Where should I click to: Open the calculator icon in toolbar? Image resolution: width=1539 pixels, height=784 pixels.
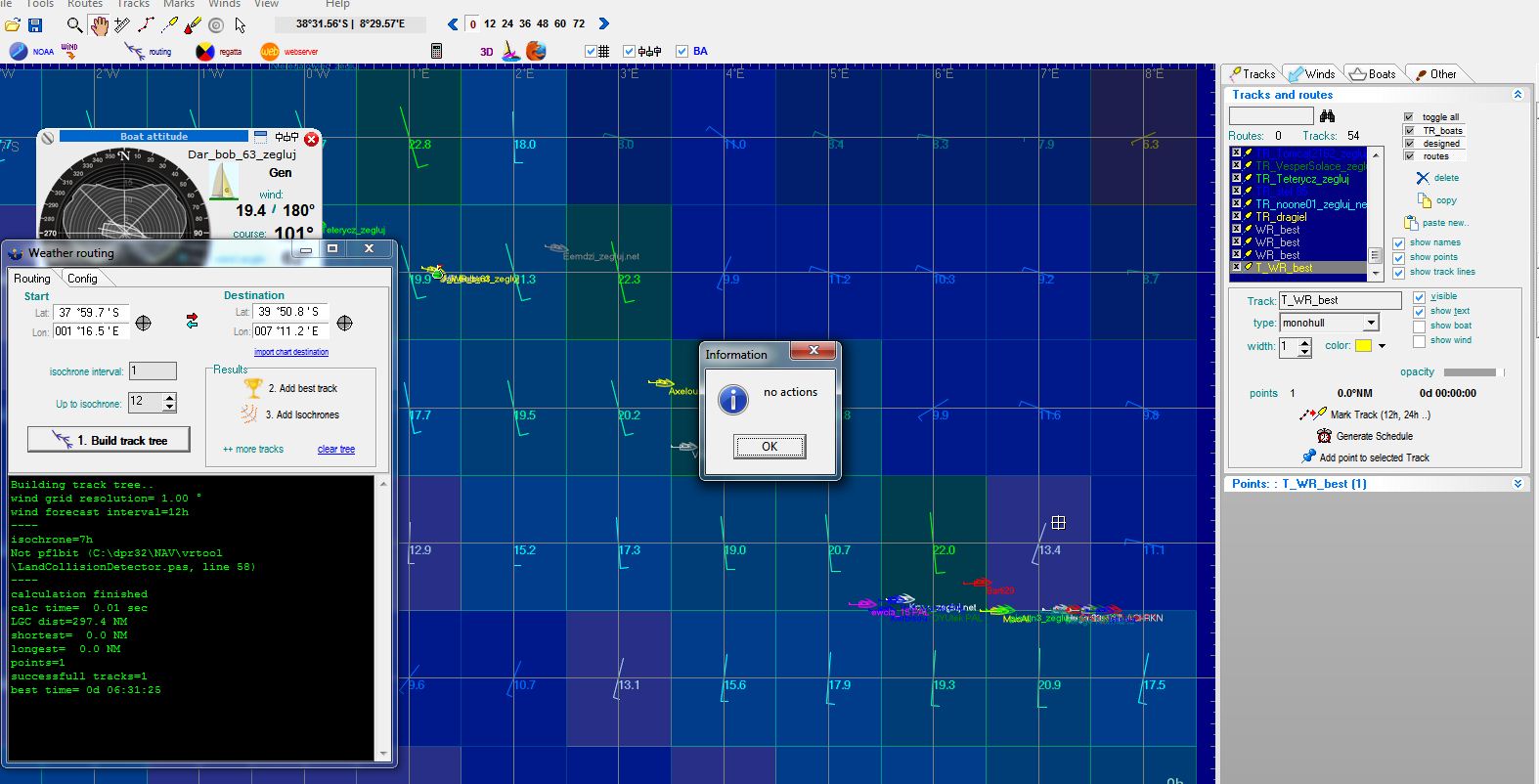[x=436, y=51]
